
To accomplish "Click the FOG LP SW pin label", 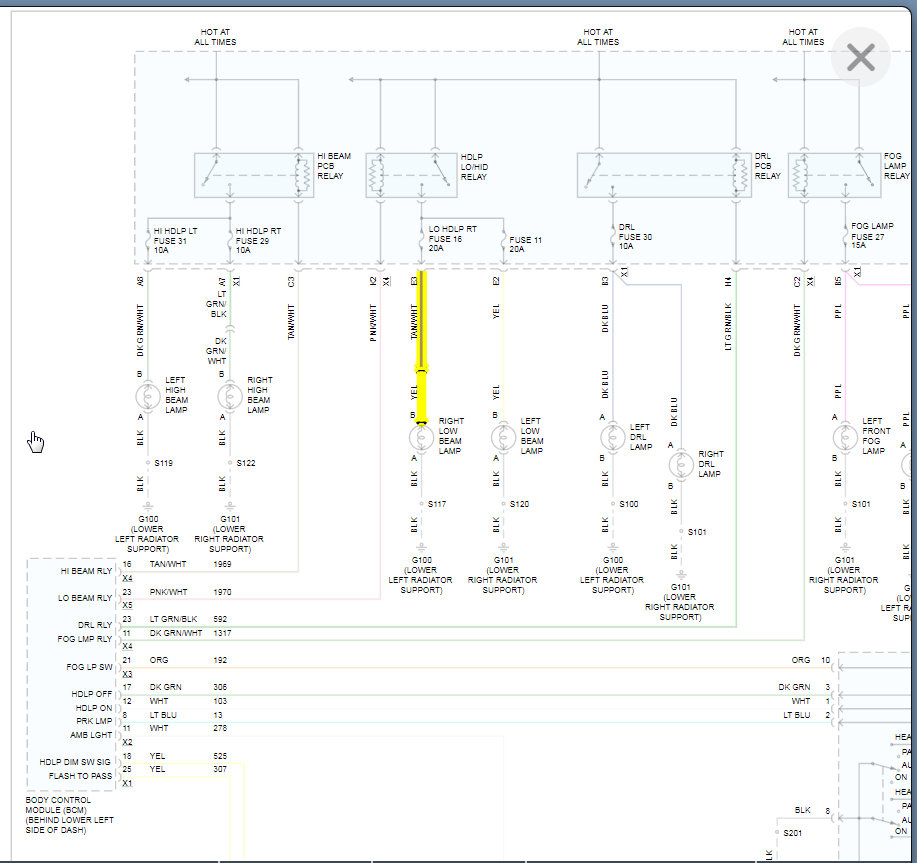I will pos(89,667).
